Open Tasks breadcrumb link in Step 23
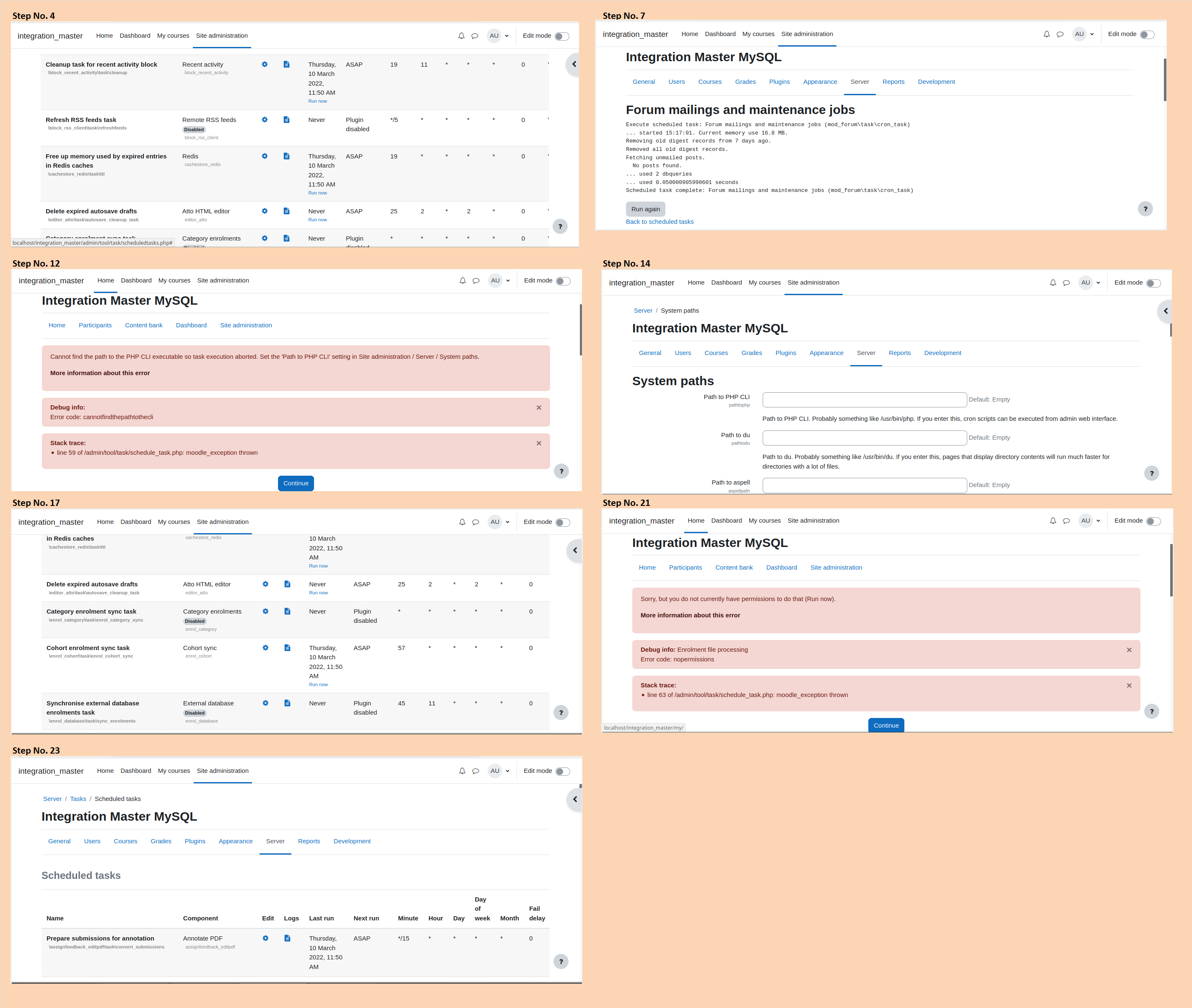Viewport: 1192px width, 1008px height. tap(78, 799)
